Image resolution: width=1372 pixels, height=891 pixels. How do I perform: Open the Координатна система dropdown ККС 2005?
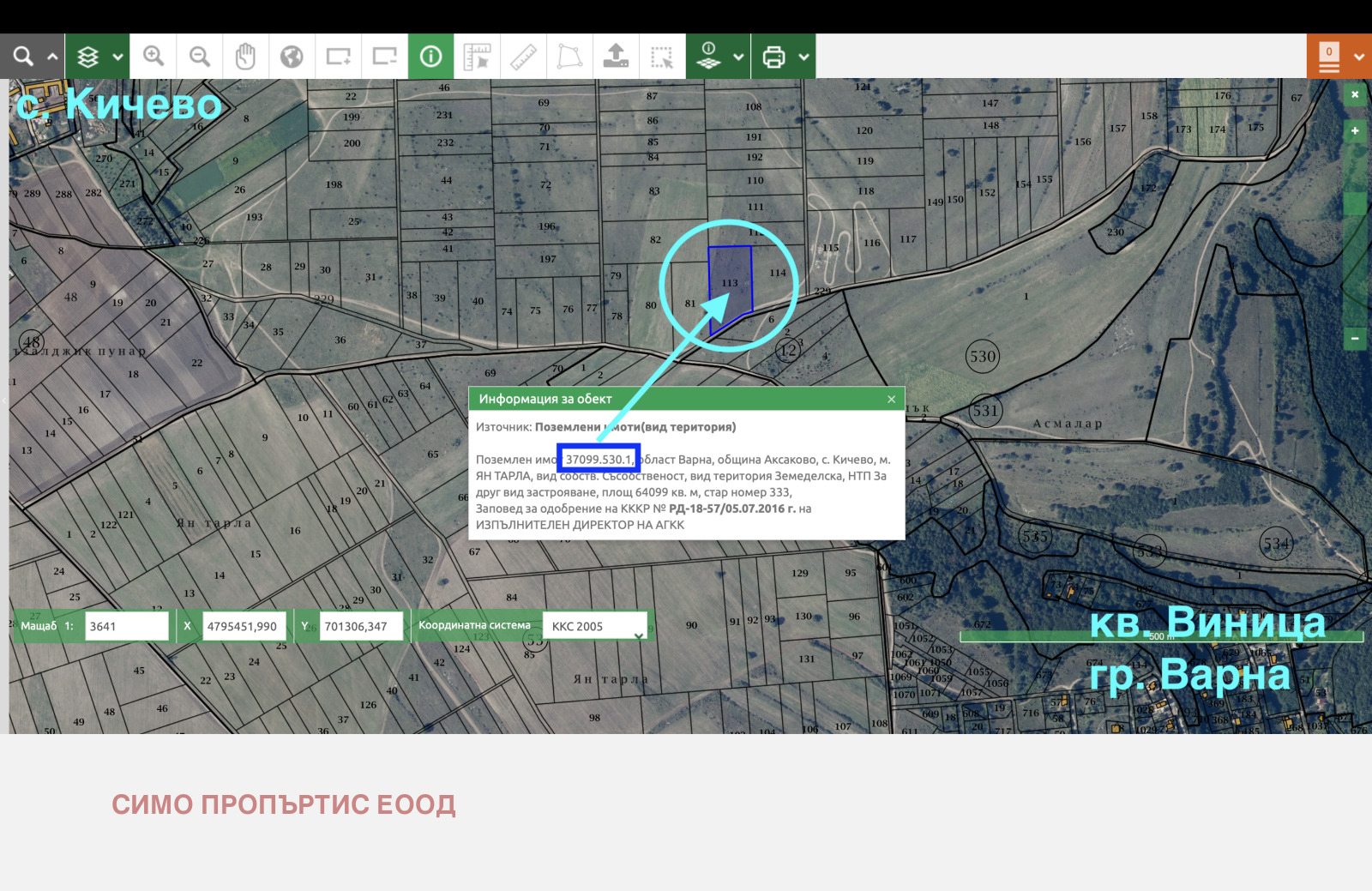pos(595,625)
